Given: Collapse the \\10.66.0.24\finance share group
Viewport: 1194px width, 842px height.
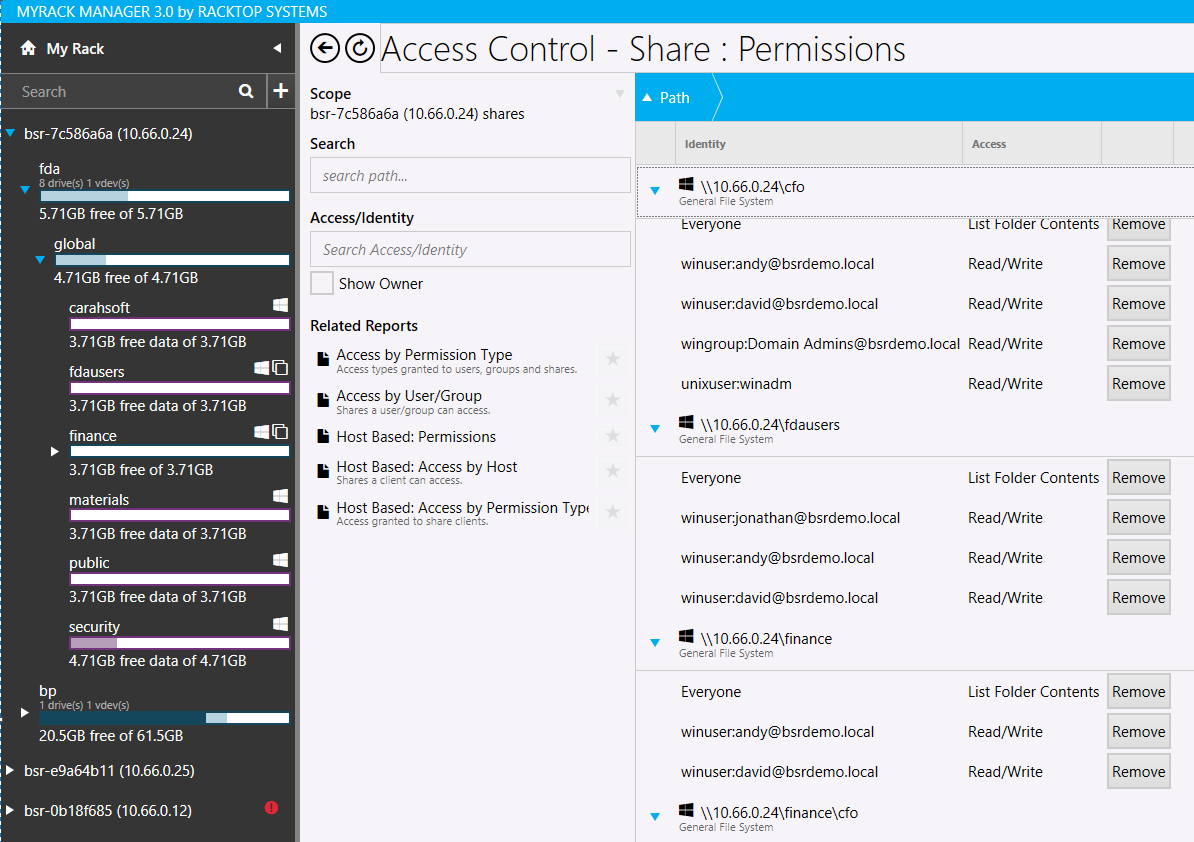Looking at the screenshot, I should point(655,643).
